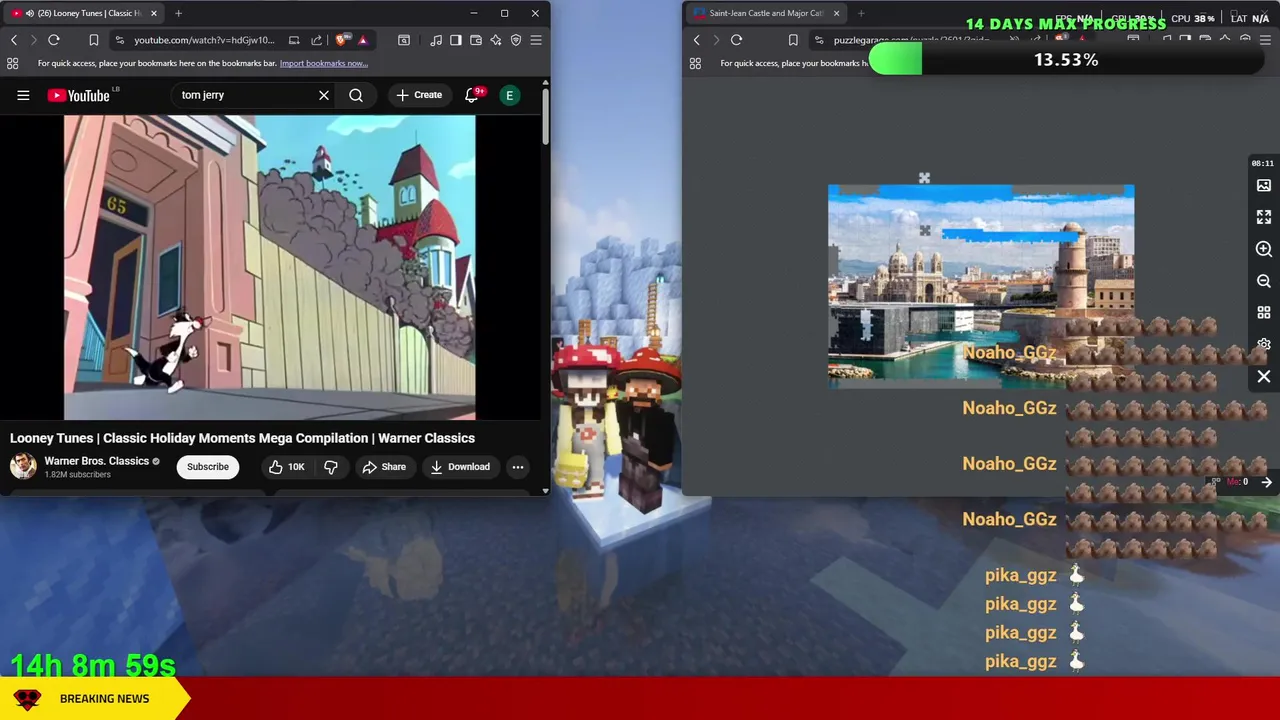The image size is (1280, 720).
Task: Close the Looney Tunes tab
Action: (x=154, y=13)
